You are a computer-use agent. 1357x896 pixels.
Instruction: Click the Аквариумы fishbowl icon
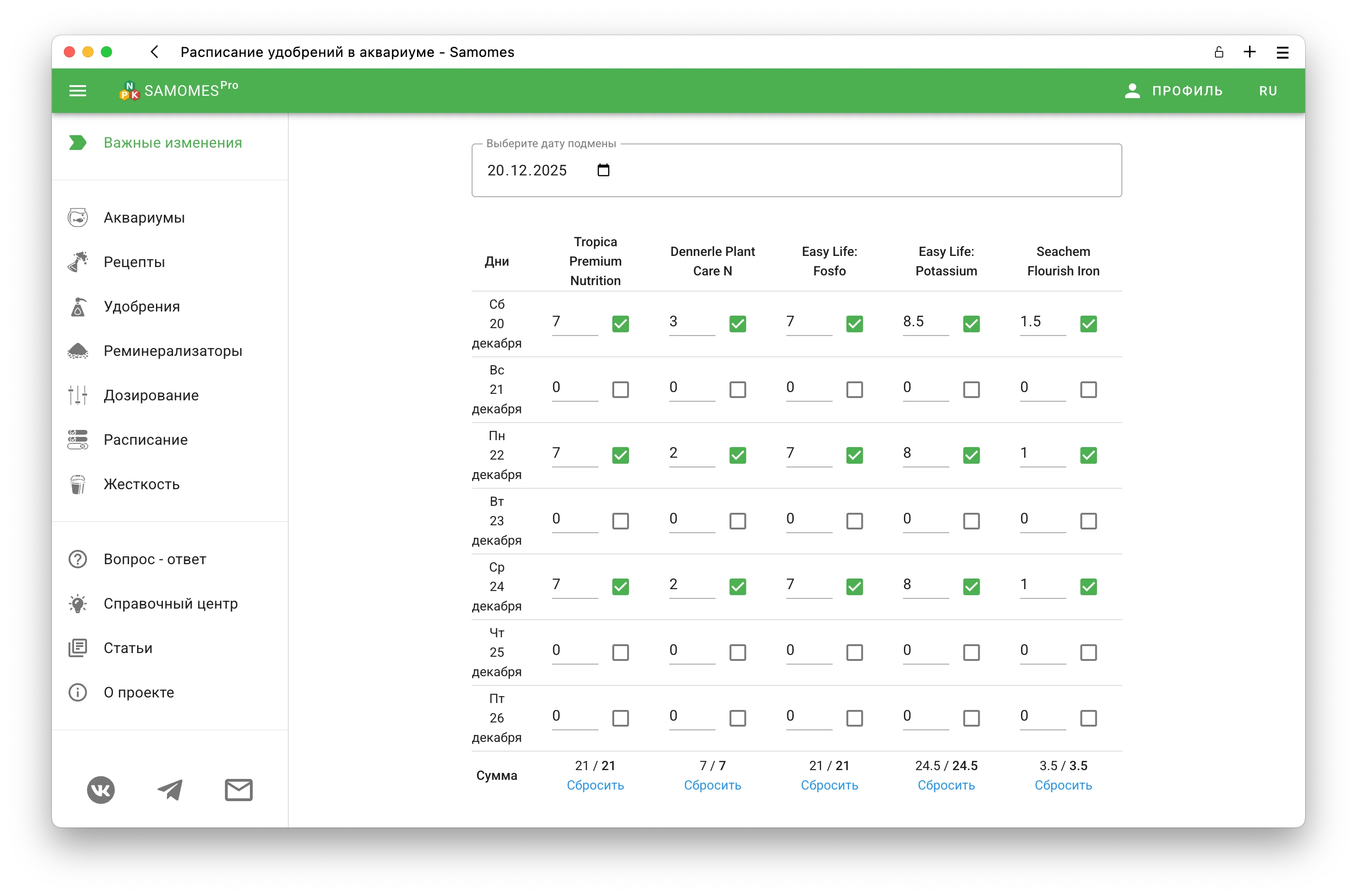[x=78, y=218]
